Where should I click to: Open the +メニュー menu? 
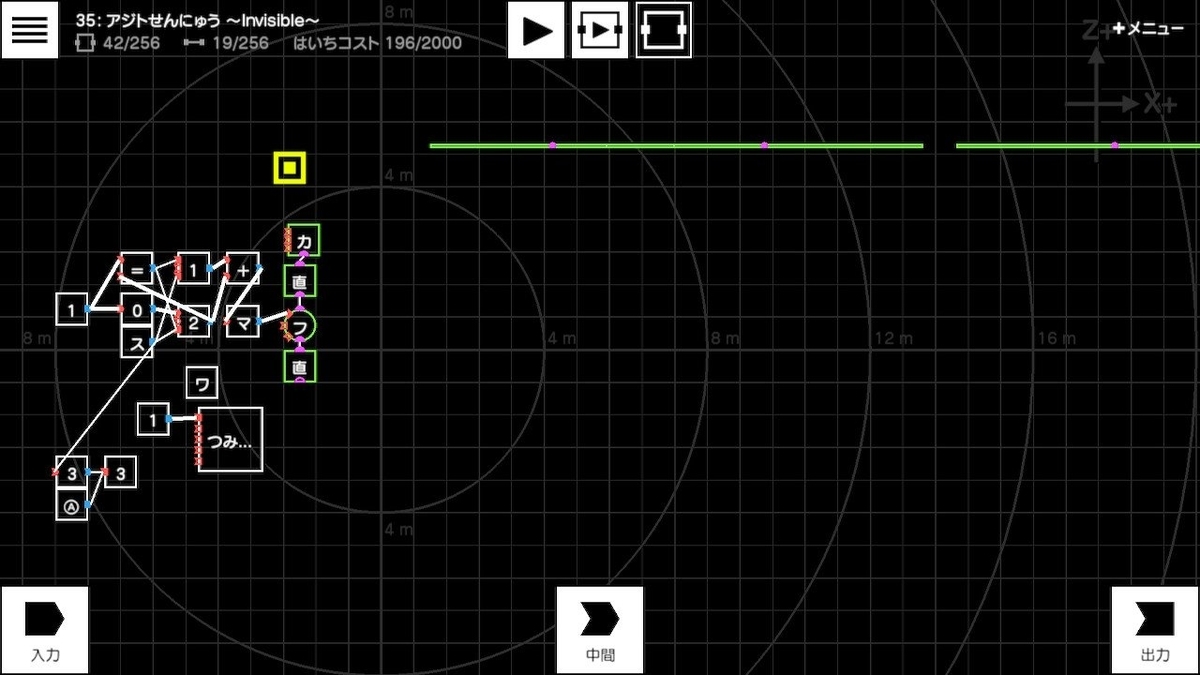(1147, 29)
